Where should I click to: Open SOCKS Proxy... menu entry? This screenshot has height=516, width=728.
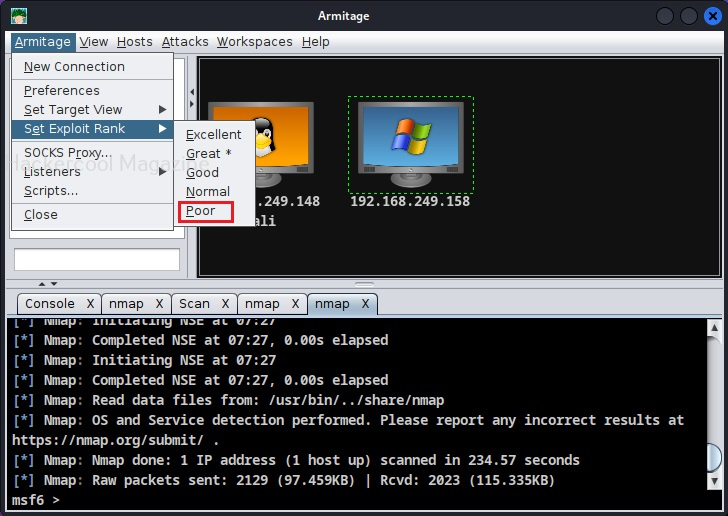(92, 153)
